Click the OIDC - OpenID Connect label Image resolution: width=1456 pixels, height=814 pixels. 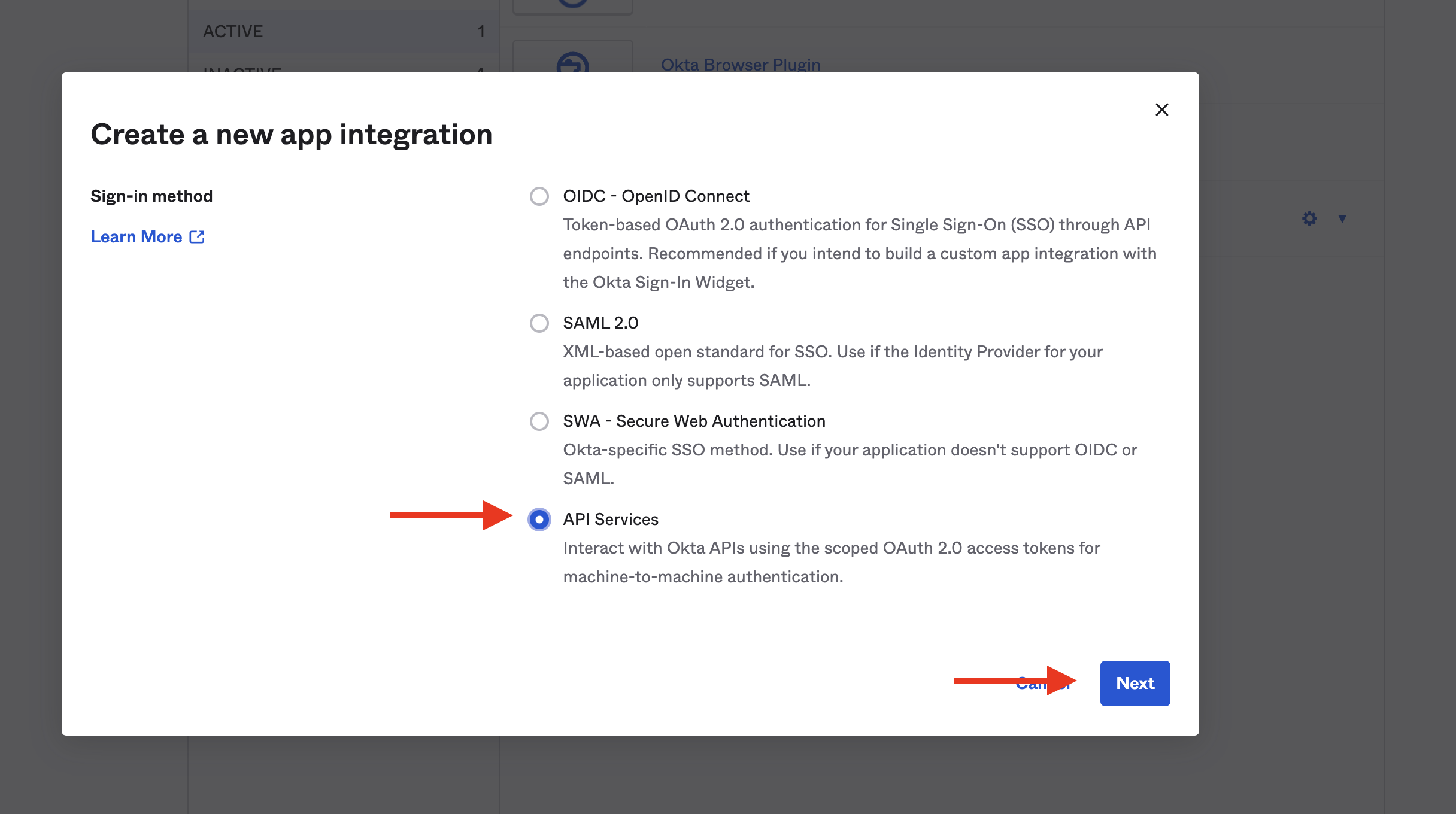pyautogui.click(x=656, y=196)
